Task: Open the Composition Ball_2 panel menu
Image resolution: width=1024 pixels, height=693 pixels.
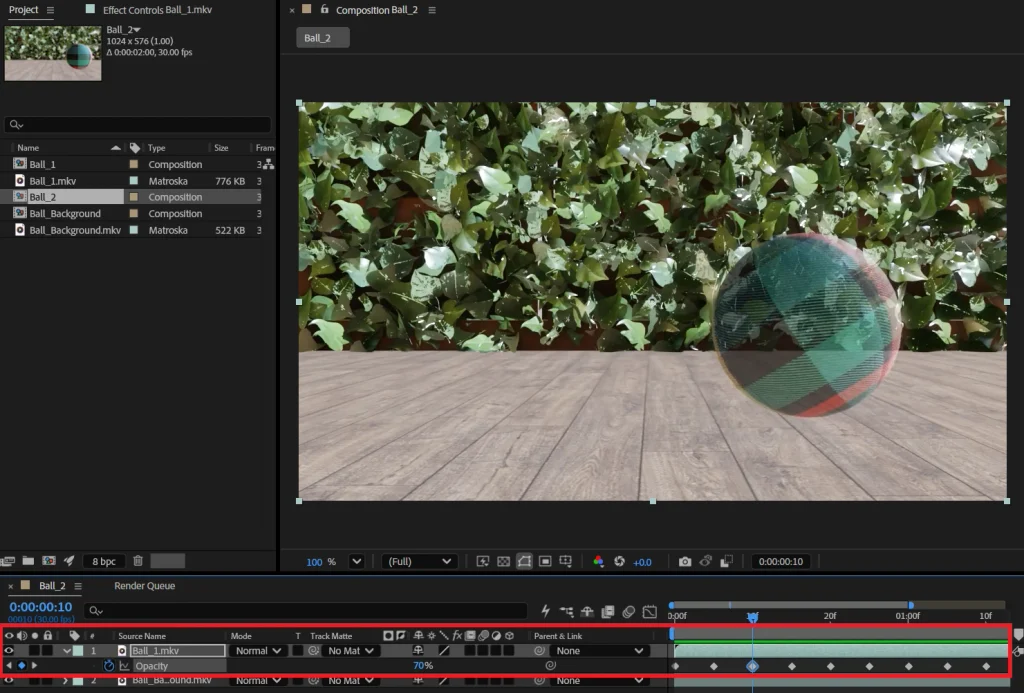Action: 432,10
